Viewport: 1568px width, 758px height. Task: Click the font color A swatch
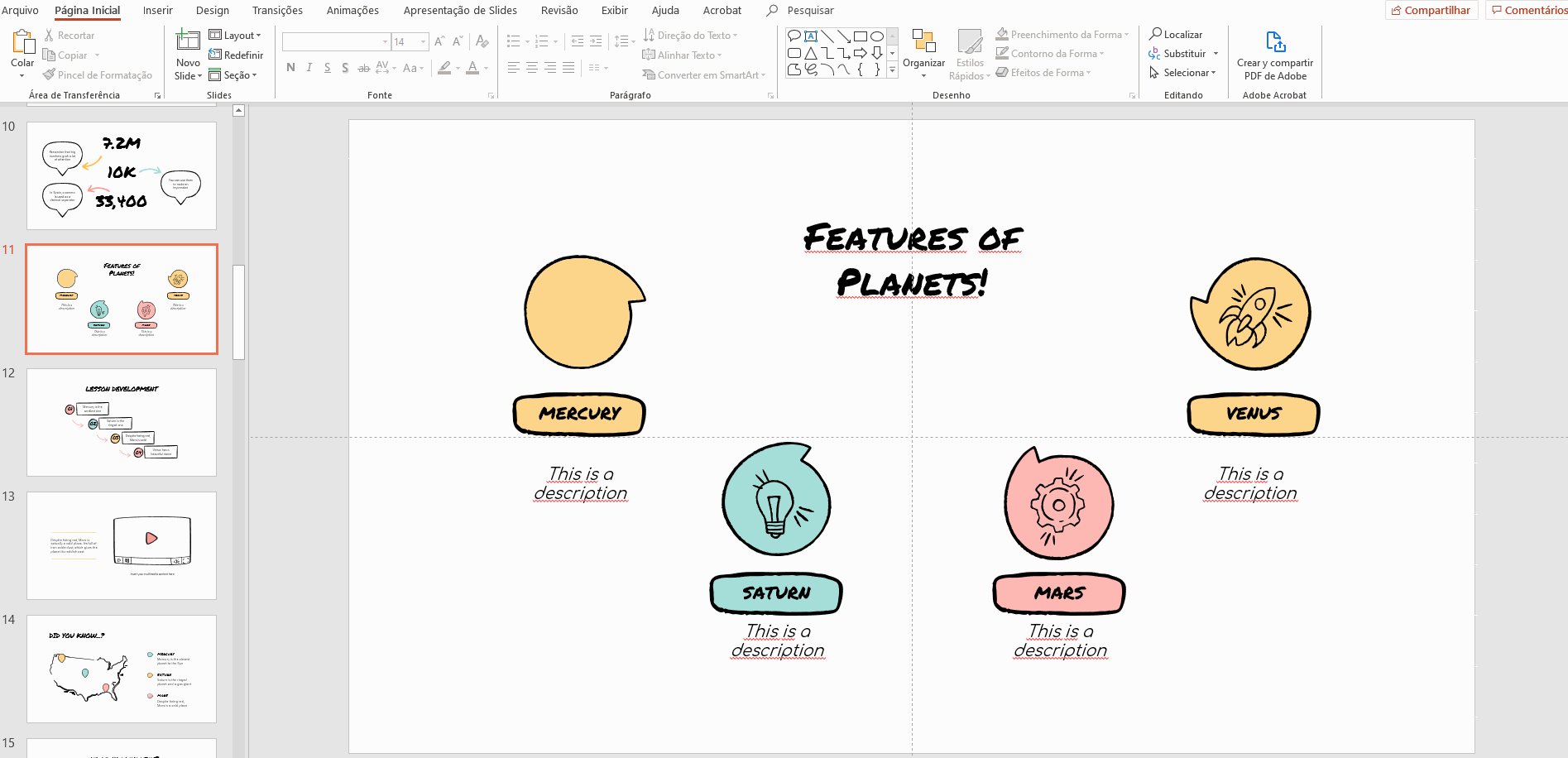click(x=472, y=68)
